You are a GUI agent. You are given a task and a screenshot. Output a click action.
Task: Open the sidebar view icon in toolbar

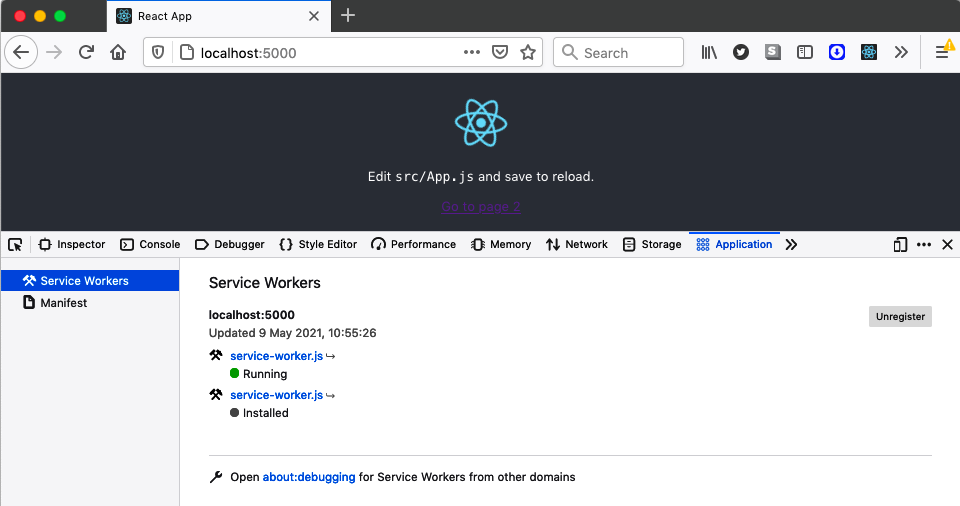[x=805, y=53]
